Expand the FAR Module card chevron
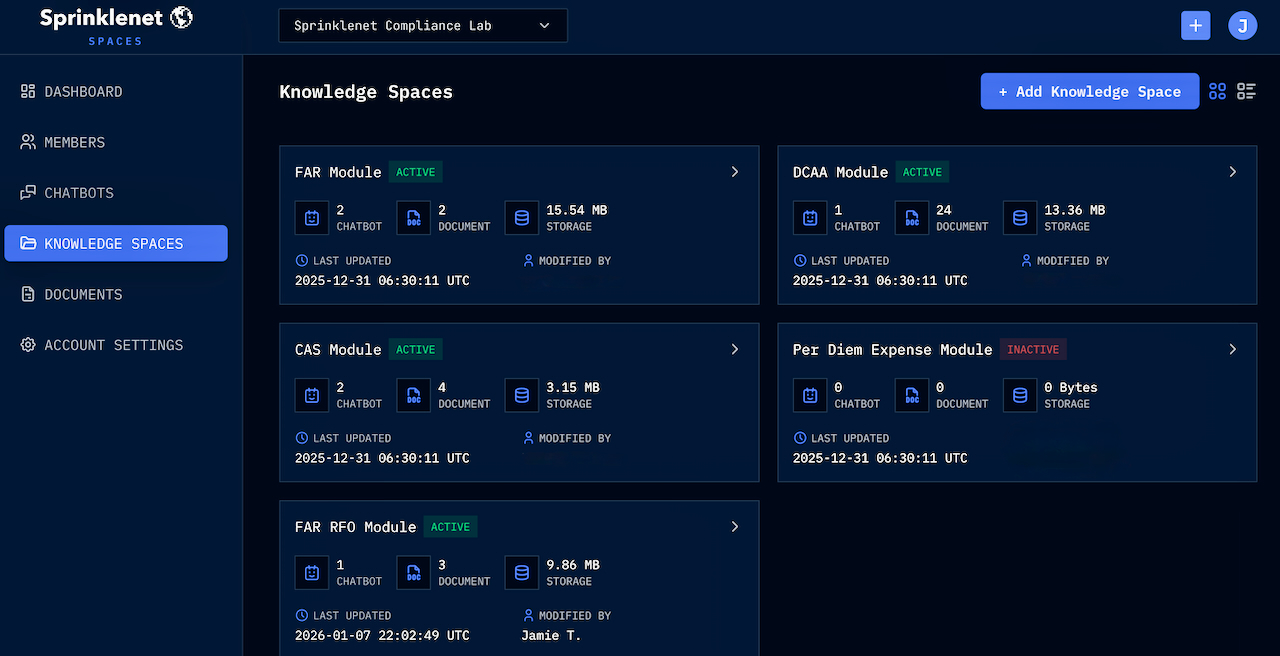The image size is (1280, 656). (735, 172)
